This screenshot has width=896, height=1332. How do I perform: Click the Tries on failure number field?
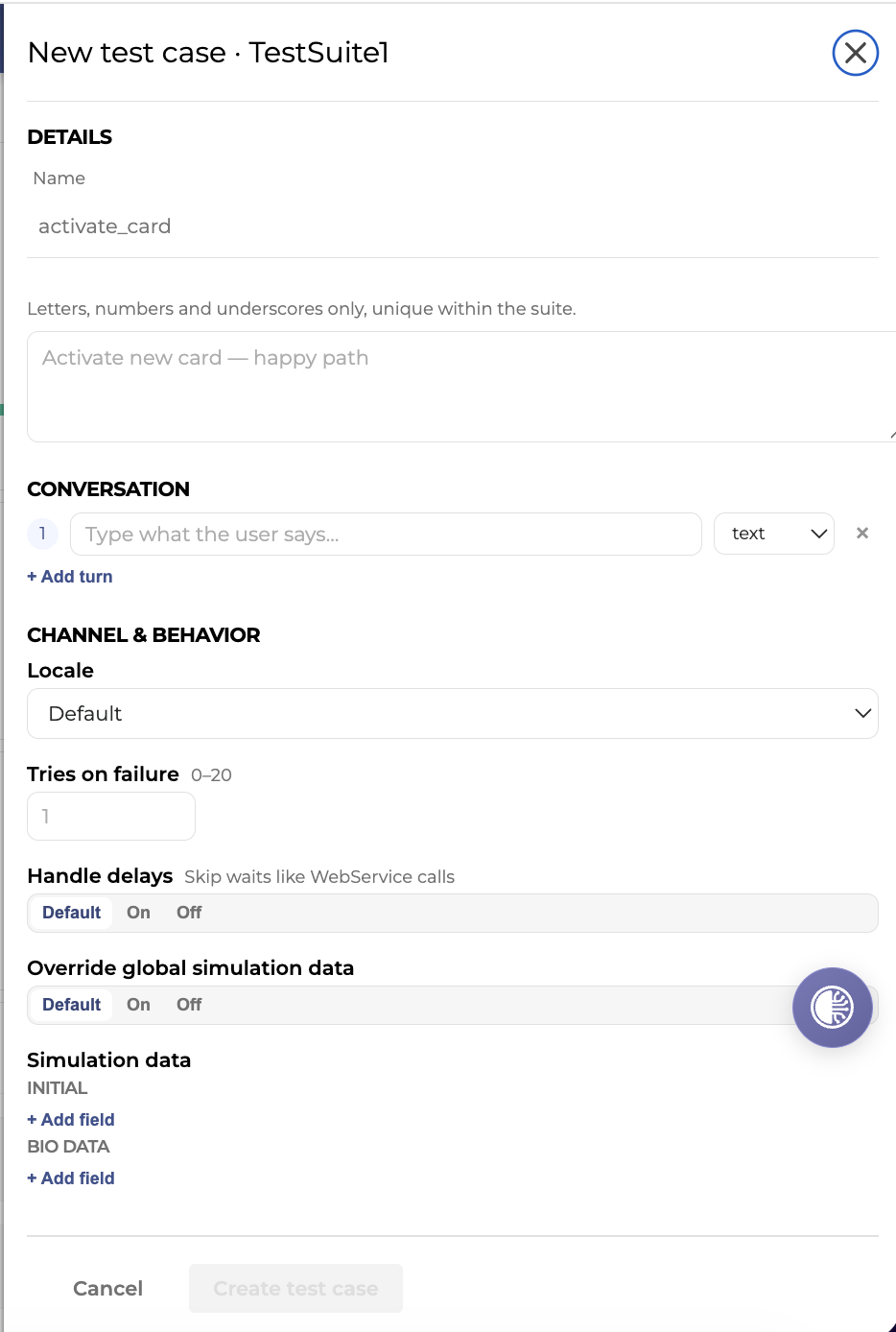pyautogui.click(x=111, y=817)
